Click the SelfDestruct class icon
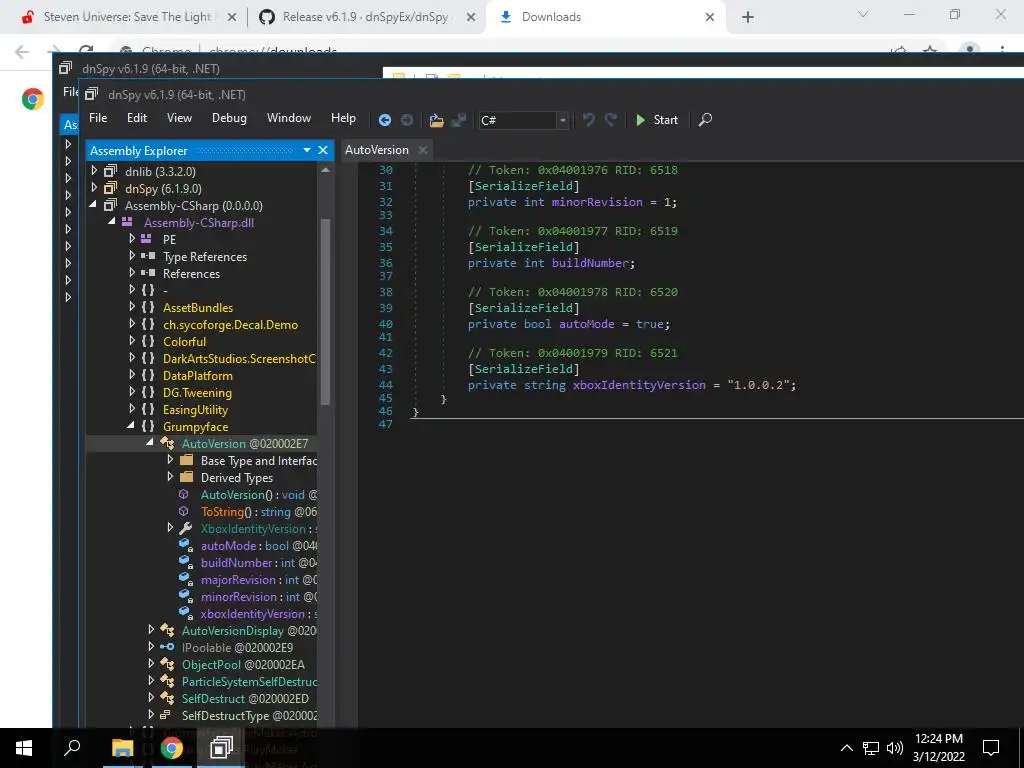The width and height of the screenshot is (1024, 768). click(x=167, y=698)
